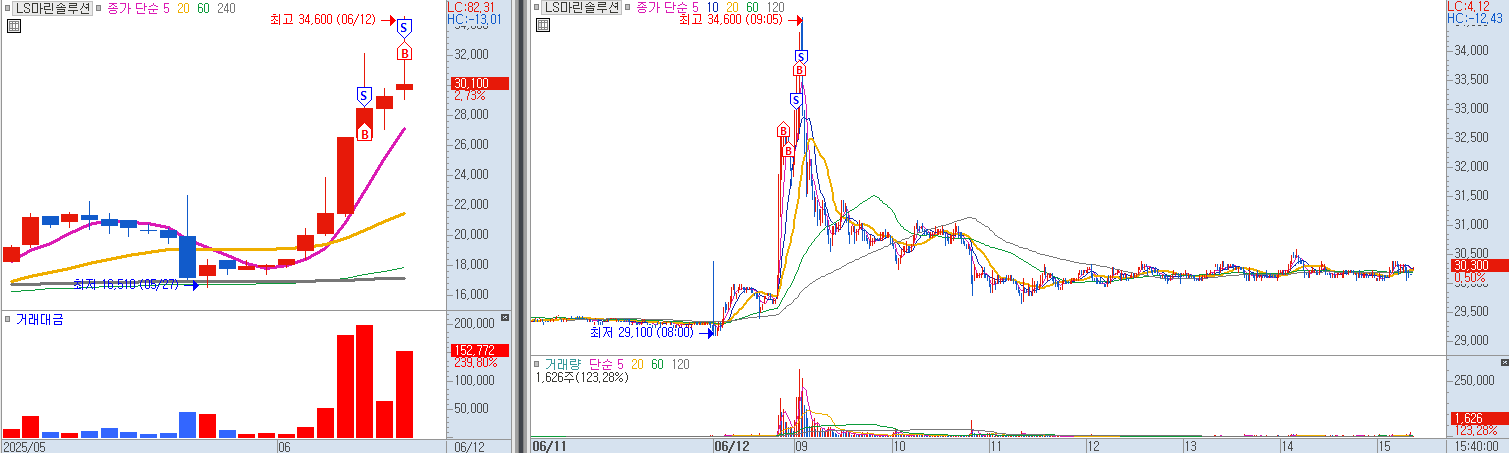Viewport: 1509px width, 453px height.
Task: Select the red B buy marker below daily high
Action: [x=404, y=52]
